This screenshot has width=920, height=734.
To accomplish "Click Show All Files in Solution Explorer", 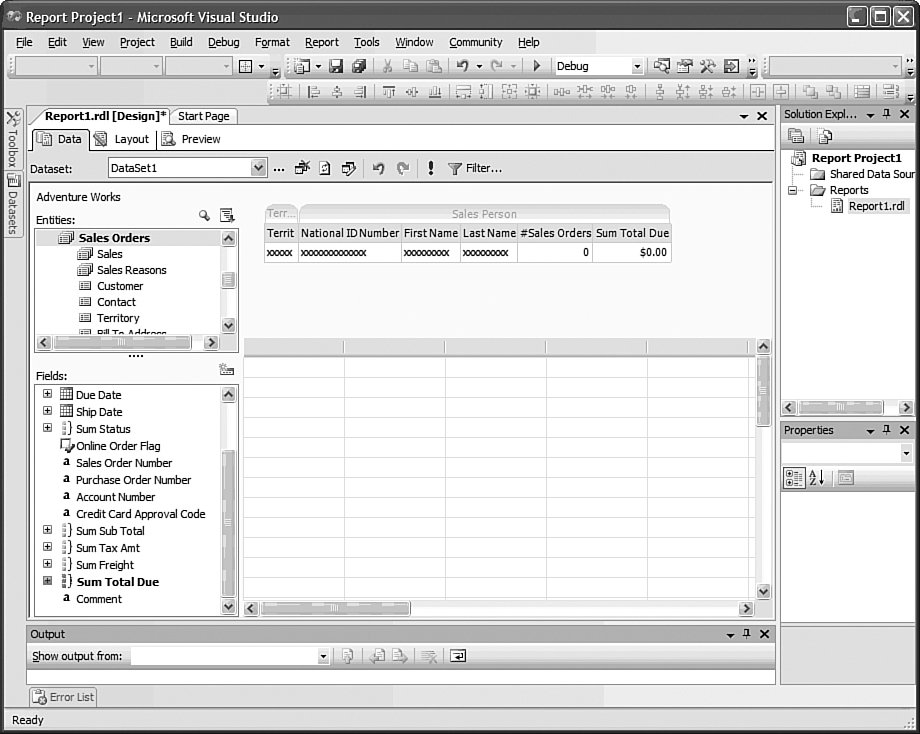I will pos(824,136).
